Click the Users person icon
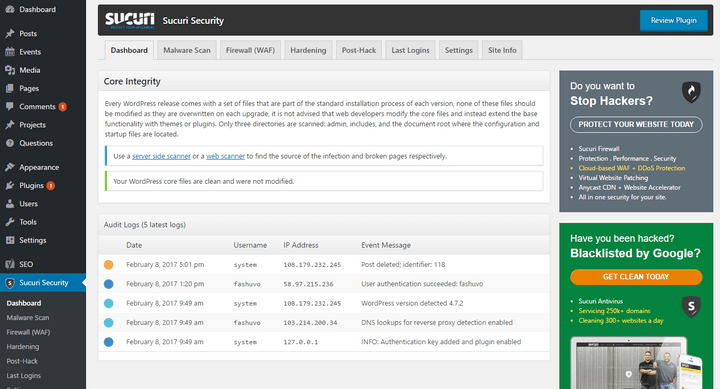The height and width of the screenshot is (389, 720). point(10,203)
